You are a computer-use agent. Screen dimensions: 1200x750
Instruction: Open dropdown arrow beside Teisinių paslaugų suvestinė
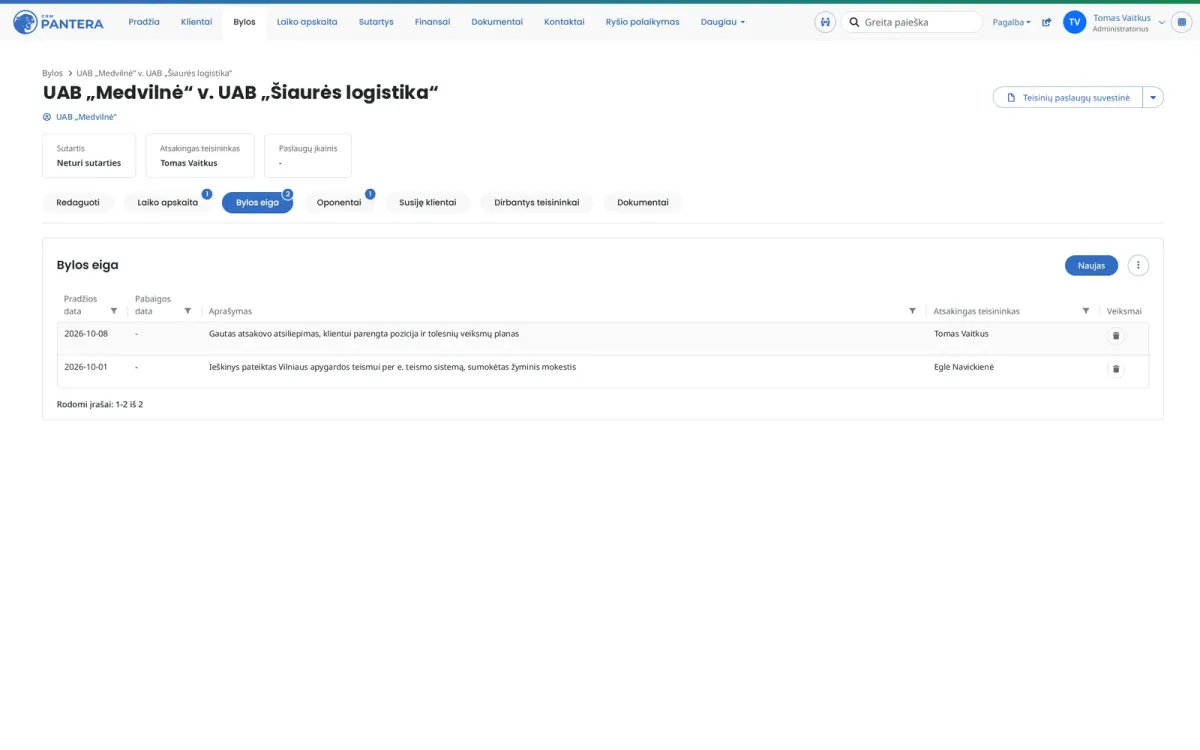pos(1153,97)
